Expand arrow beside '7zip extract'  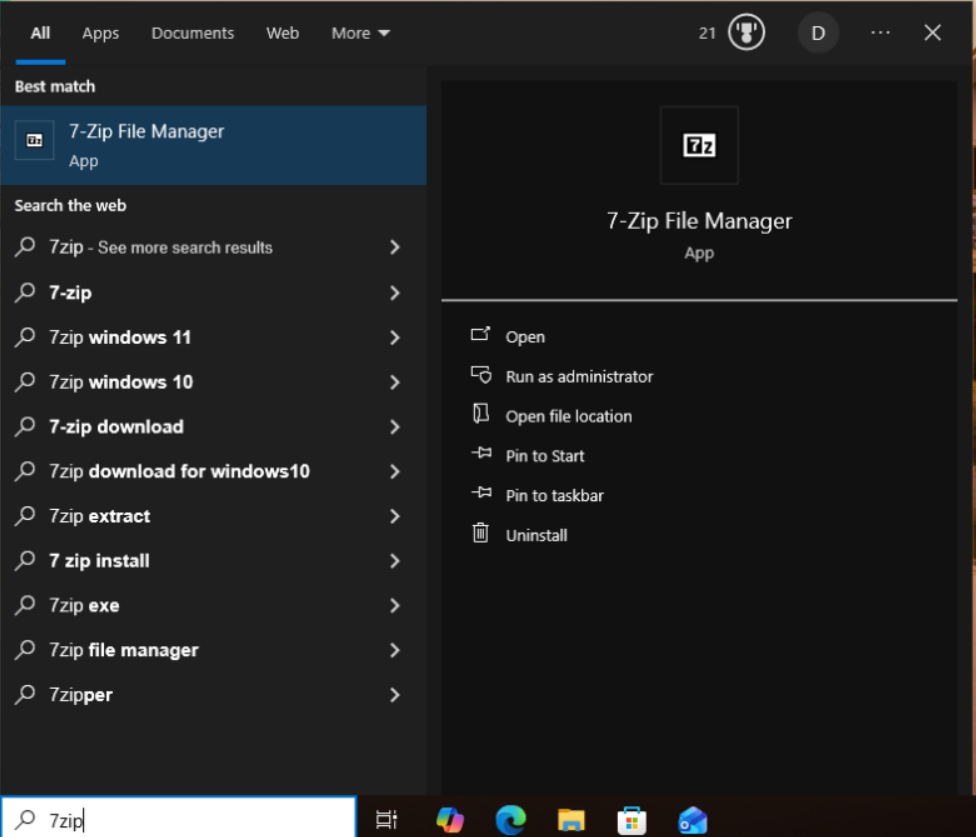coord(395,517)
